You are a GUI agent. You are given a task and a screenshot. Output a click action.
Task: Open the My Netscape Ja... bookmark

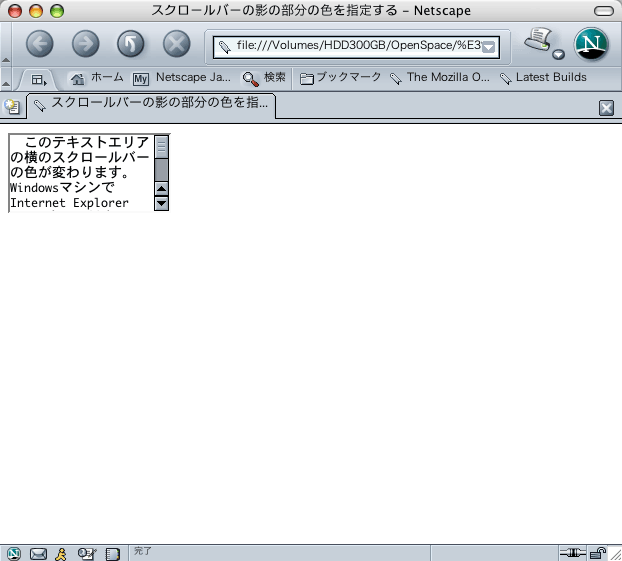tap(181, 78)
